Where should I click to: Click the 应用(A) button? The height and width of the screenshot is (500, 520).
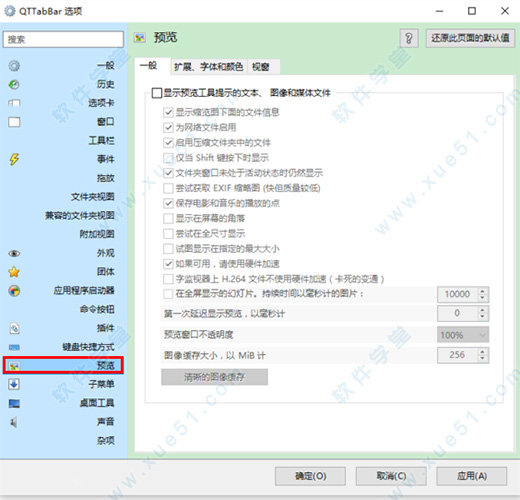(x=472, y=476)
